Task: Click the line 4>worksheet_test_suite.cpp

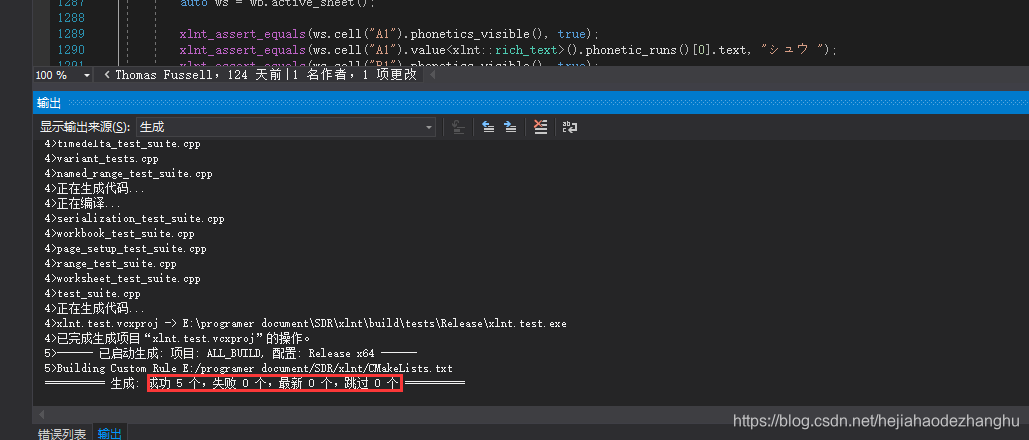Action: 122,279
